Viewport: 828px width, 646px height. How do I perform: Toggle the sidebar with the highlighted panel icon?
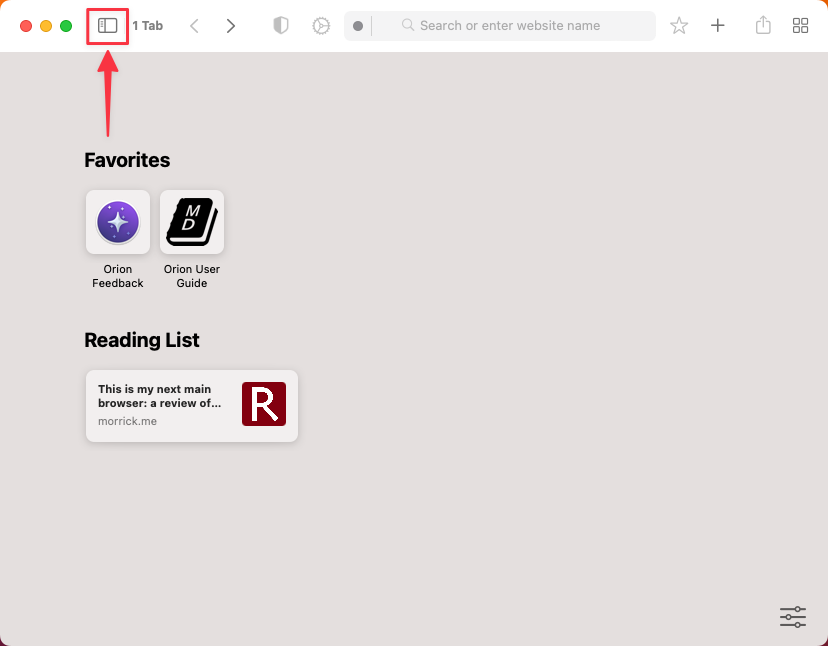pyautogui.click(x=107, y=25)
